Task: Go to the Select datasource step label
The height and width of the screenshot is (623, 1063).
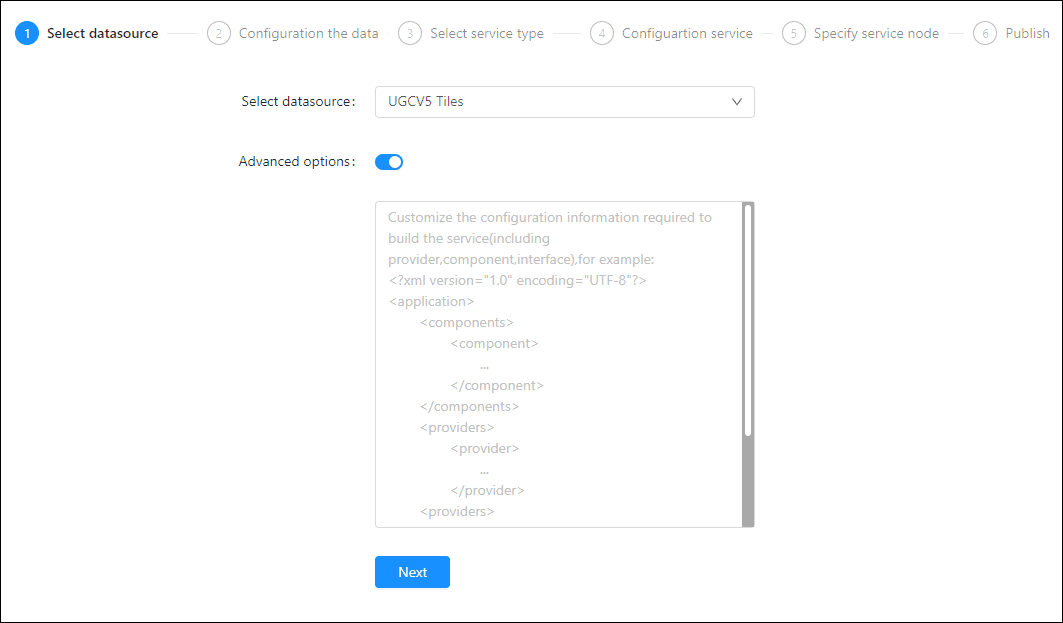Action: [x=102, y=34]
